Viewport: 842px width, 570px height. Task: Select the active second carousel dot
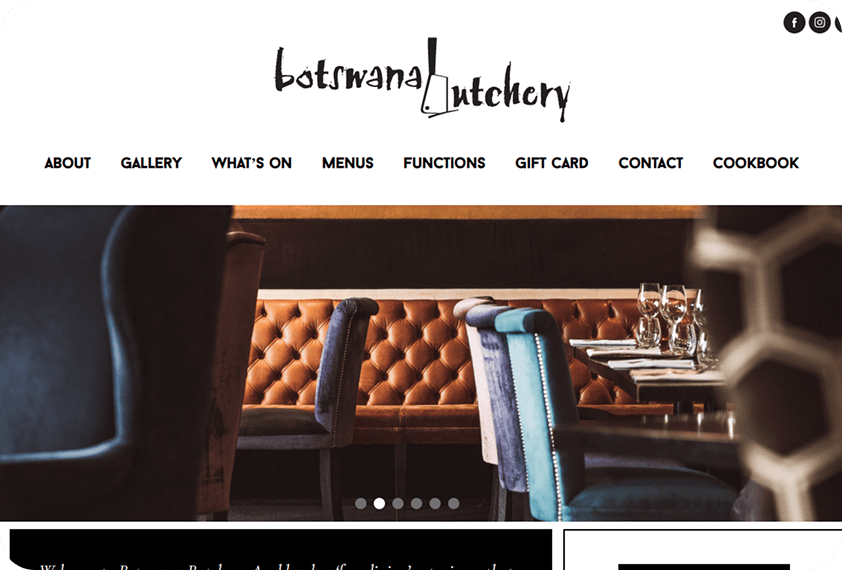(x=379, y=503)
